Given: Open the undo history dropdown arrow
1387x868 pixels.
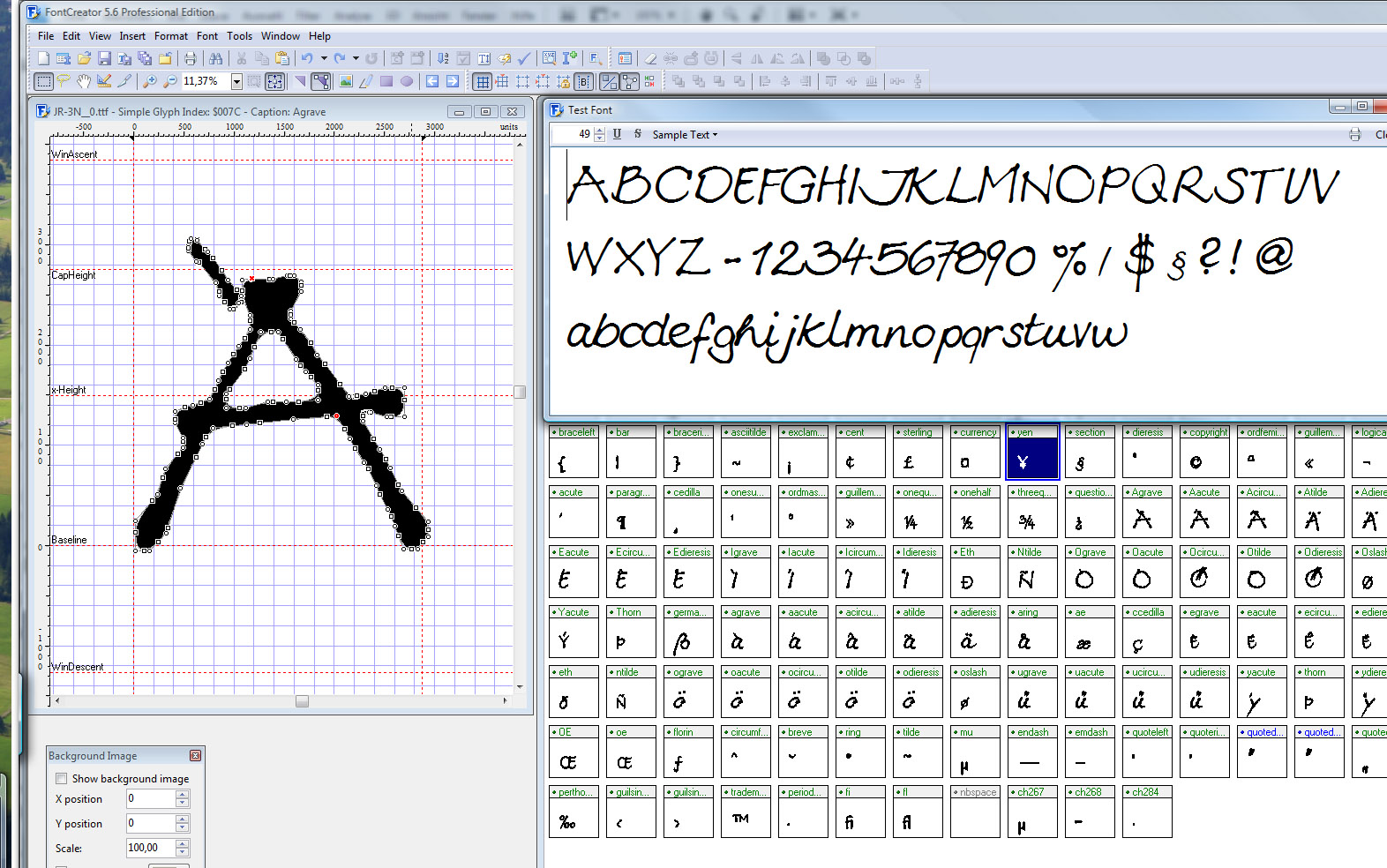Looking at the screenshot, I should pos(324,58).
